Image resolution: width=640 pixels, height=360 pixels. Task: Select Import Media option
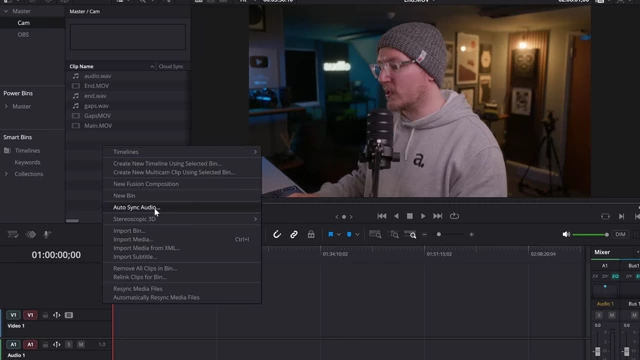pyautogui.click(x=182, y=240)
